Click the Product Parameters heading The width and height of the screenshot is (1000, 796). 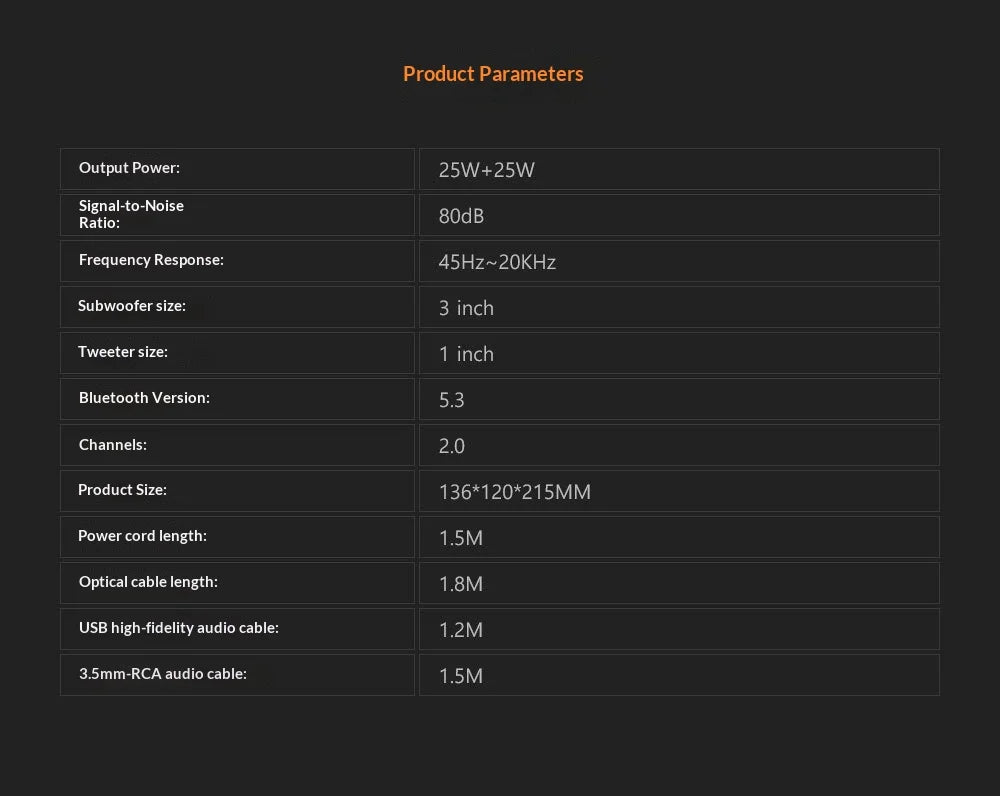coord(493,74)
